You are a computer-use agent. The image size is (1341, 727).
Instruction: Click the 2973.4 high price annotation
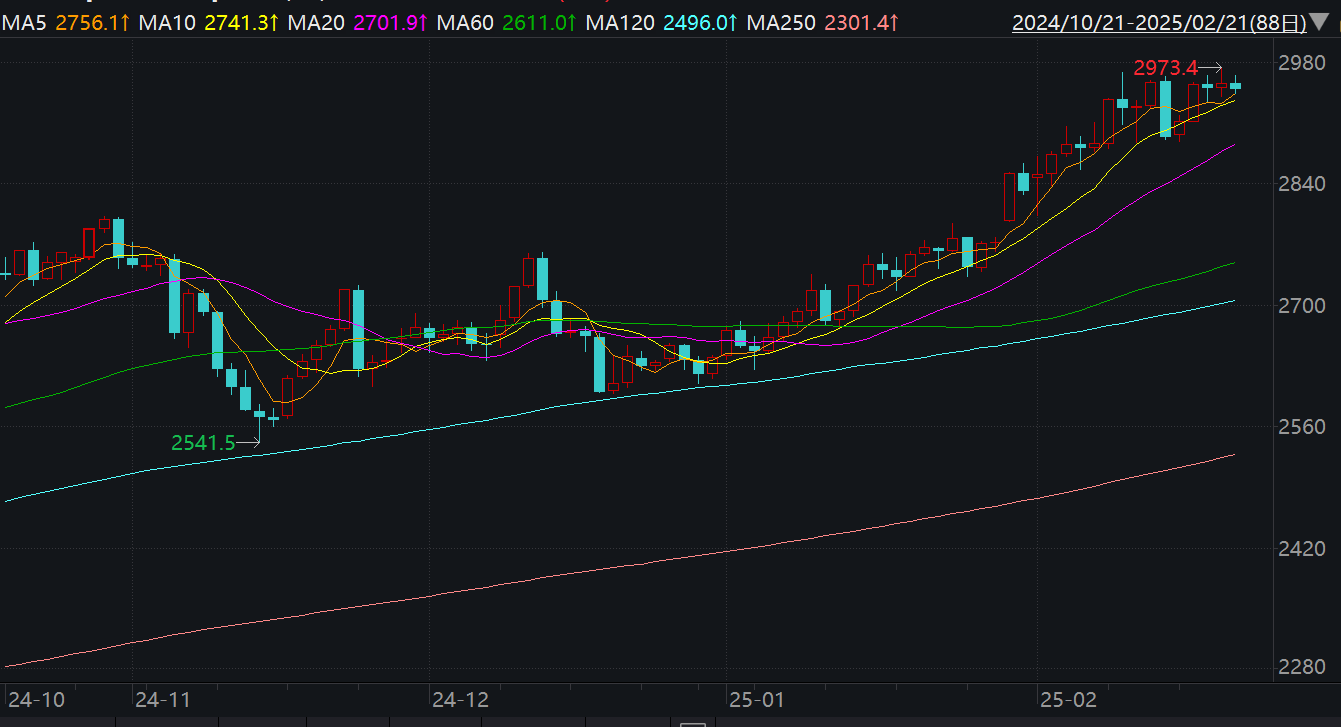[1165, 68]
